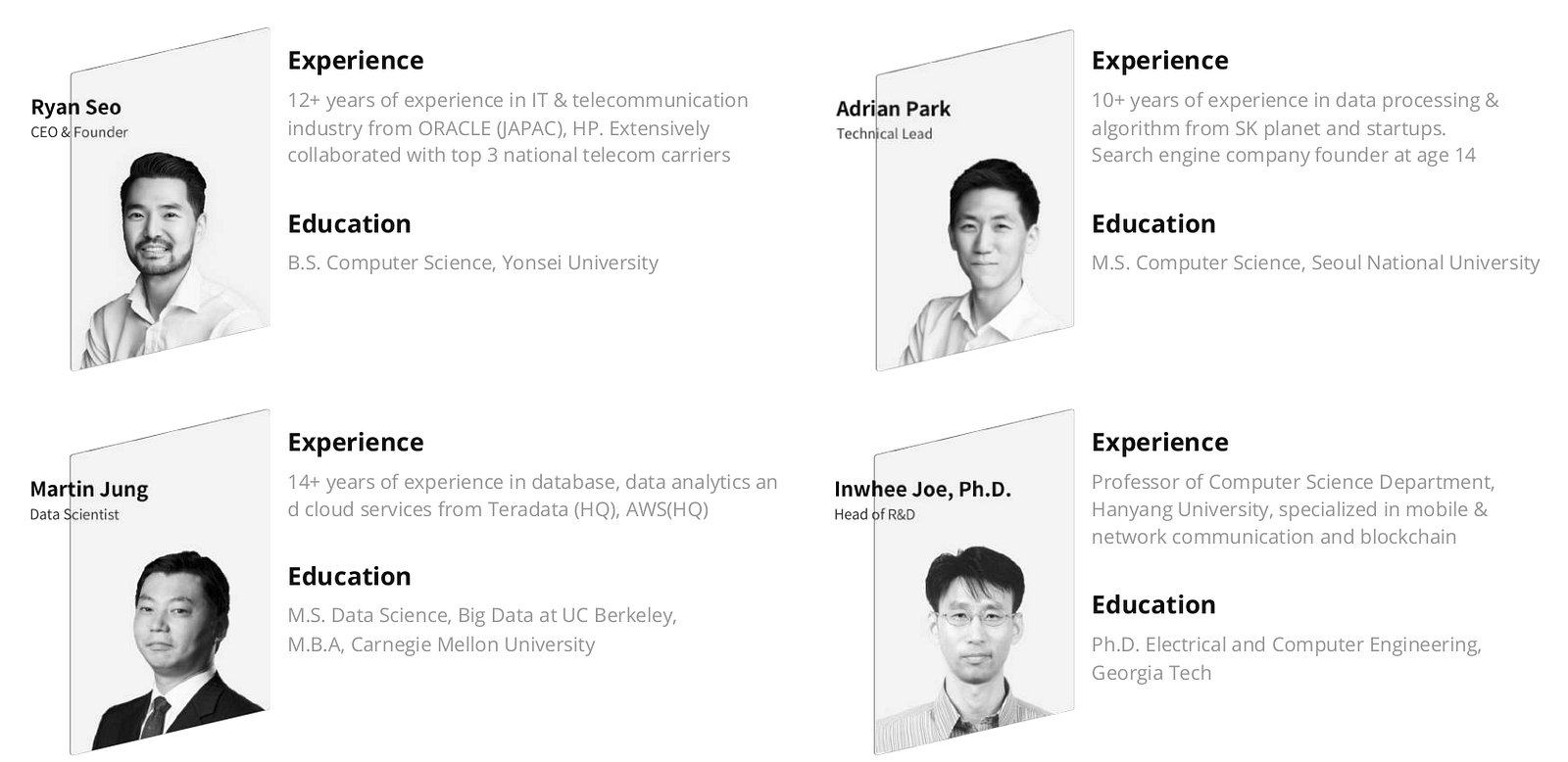Select the name Ryan Seo
Screen dimensions: 1568x762
point(75,107)
